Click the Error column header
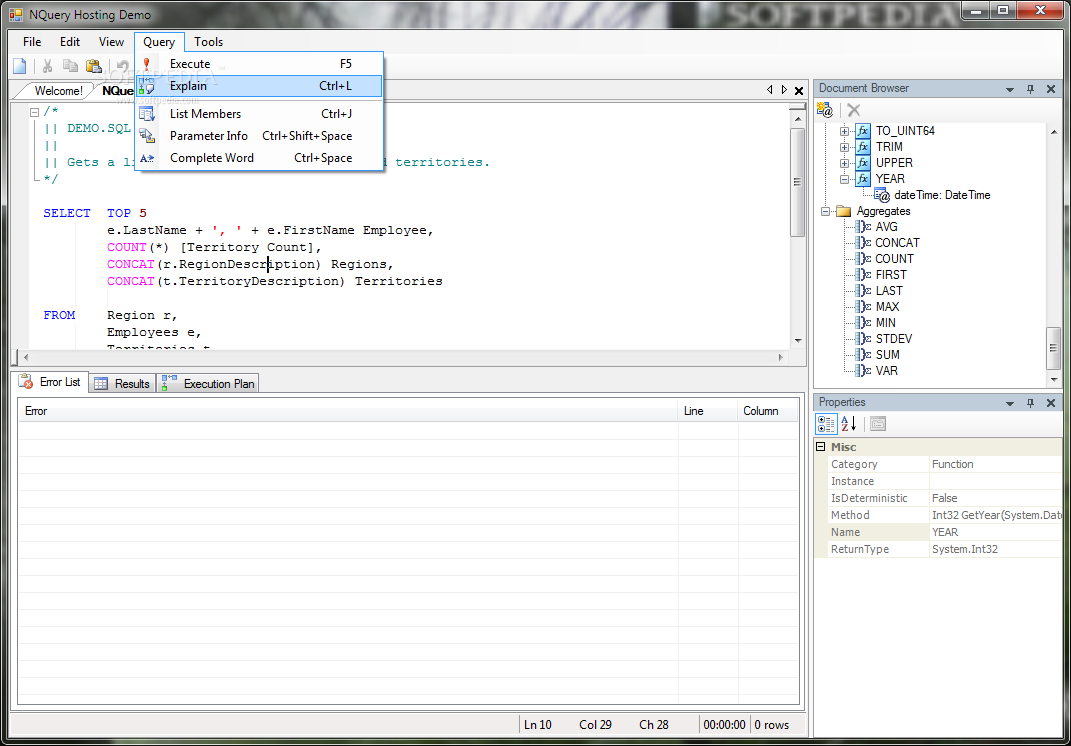The width and height of the screenshot is (1071, 746). point(348,411)
